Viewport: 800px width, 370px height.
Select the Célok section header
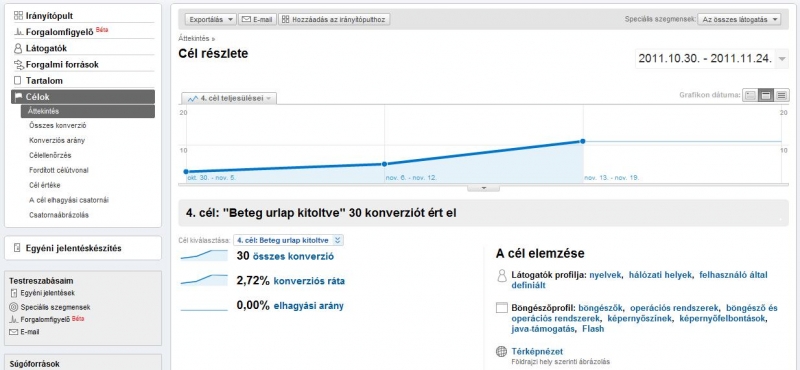(x=83, y=96)
